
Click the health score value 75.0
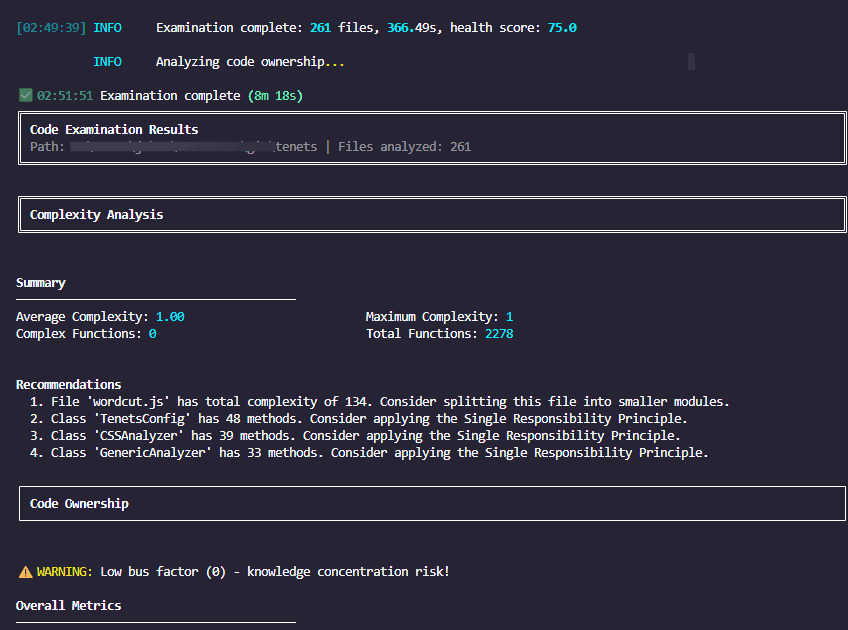558,27
